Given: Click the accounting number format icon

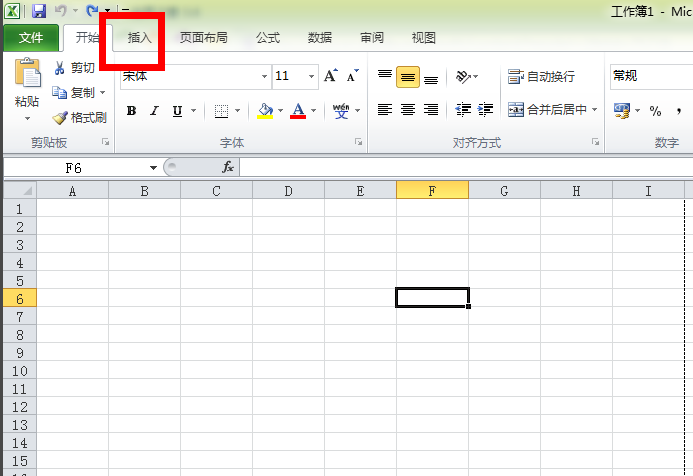Looking at the screenshot, I should (622, 110).
